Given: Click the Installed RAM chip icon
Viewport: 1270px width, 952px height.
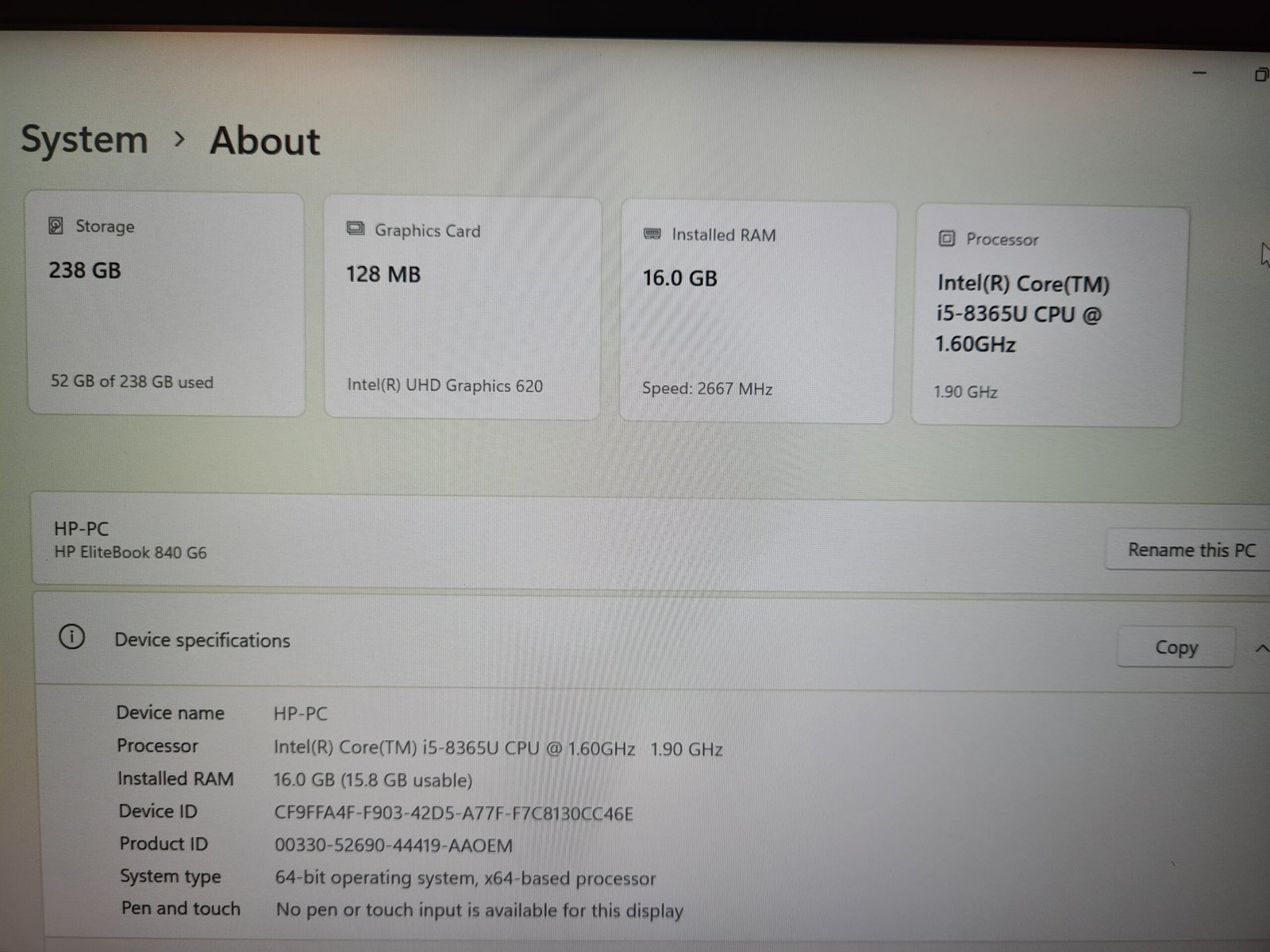Looking at the screenshot, I should click(x=652, y=234).
